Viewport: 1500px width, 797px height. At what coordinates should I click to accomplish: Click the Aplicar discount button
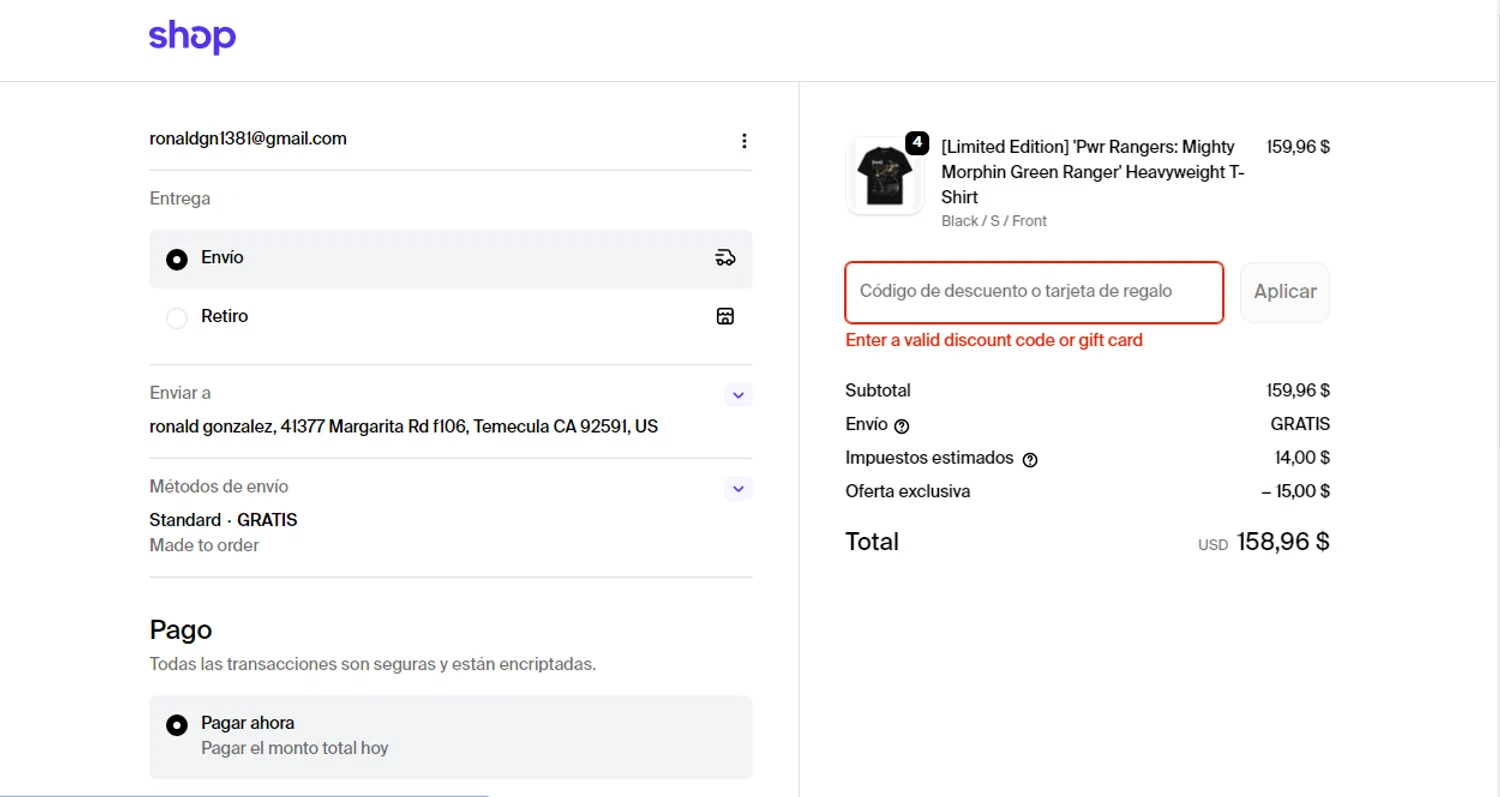click(x=1285, y=292)
